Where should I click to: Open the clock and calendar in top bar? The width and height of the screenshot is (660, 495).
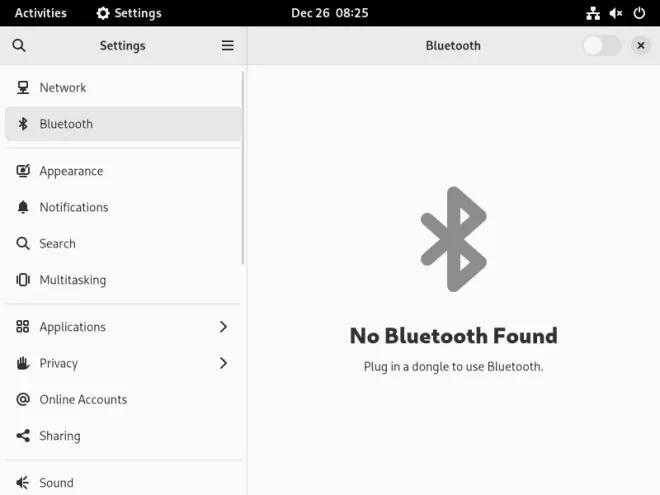point(330,13)
